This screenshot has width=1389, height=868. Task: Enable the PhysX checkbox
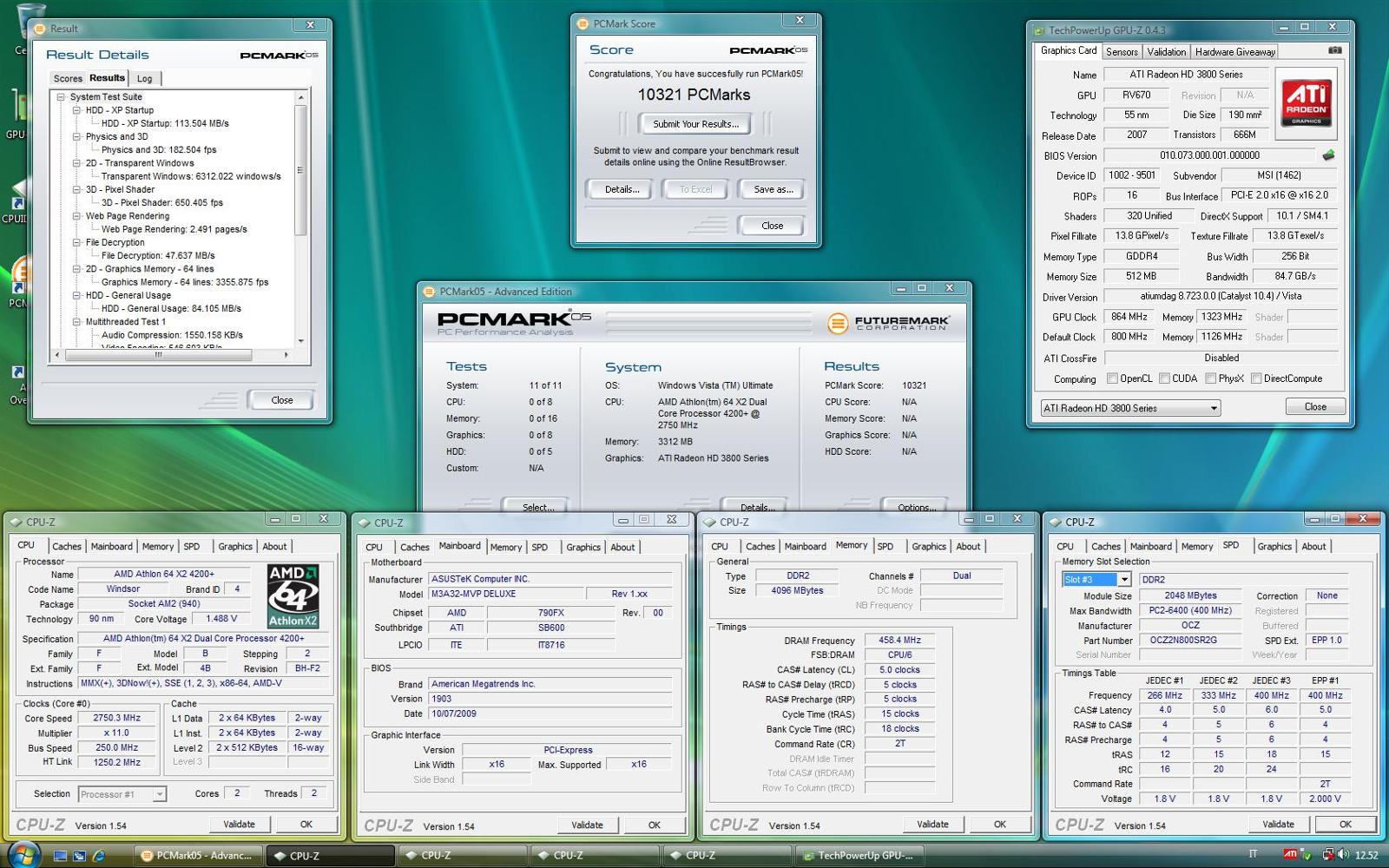(x=1210, y=378)
